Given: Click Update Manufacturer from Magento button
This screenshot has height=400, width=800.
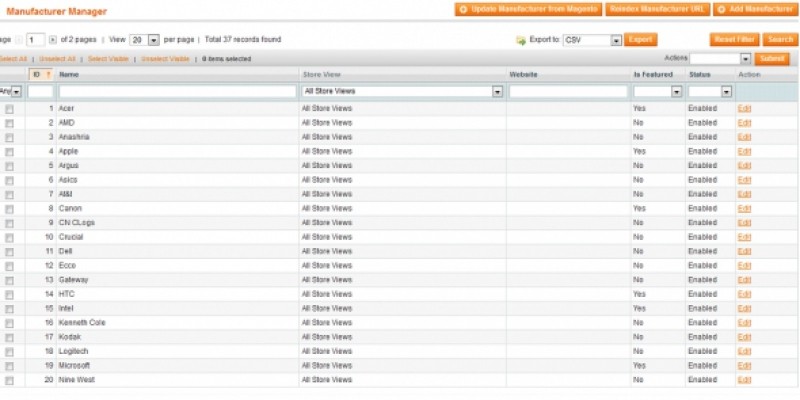Looking at the screenshot, I should [x=528, y=9].
